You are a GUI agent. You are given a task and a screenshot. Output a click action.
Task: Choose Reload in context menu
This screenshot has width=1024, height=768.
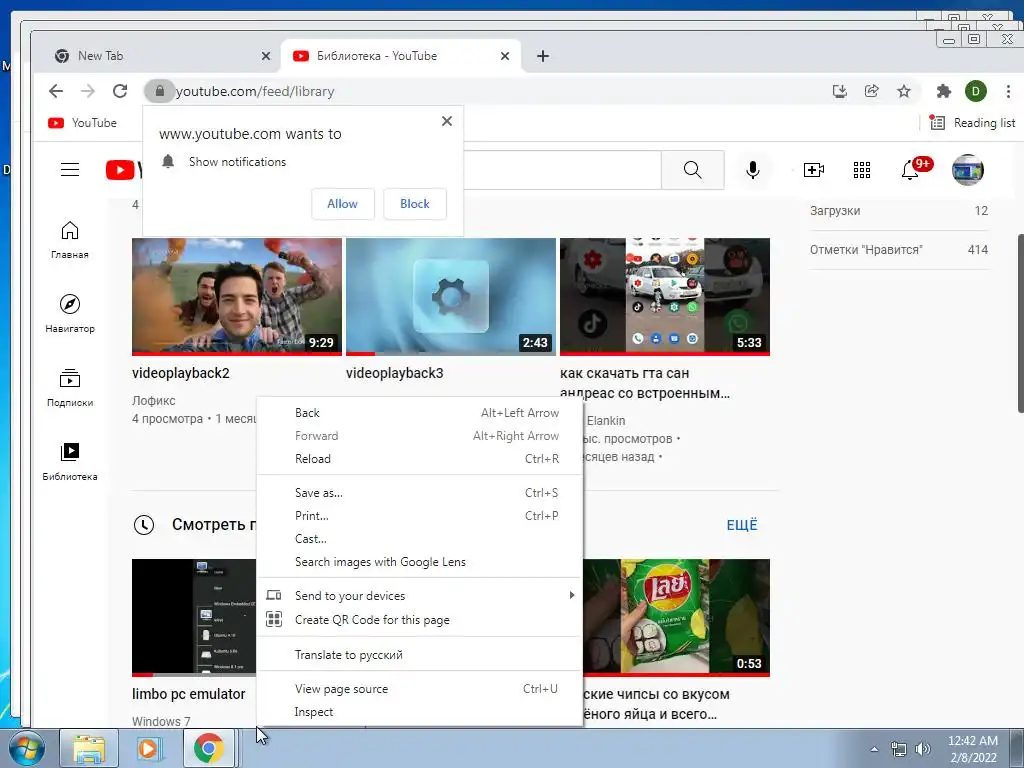pos(419,458)
